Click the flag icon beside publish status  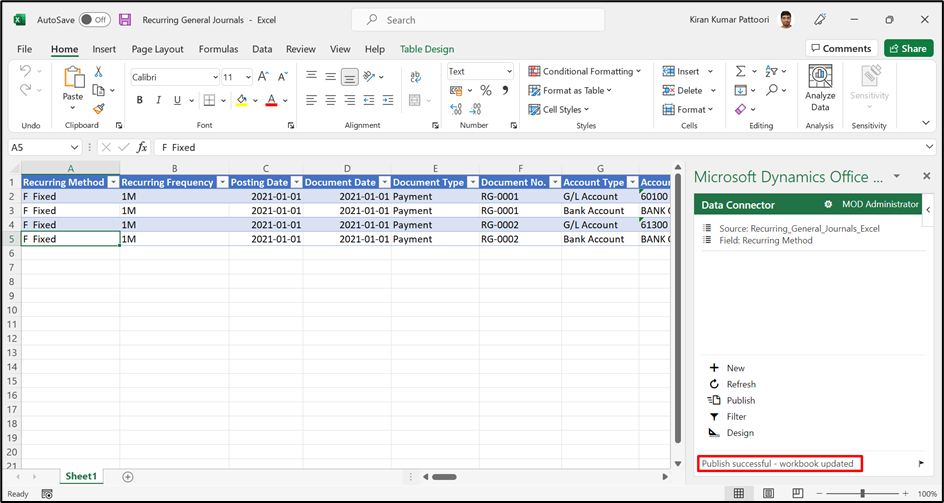[921, 464]
